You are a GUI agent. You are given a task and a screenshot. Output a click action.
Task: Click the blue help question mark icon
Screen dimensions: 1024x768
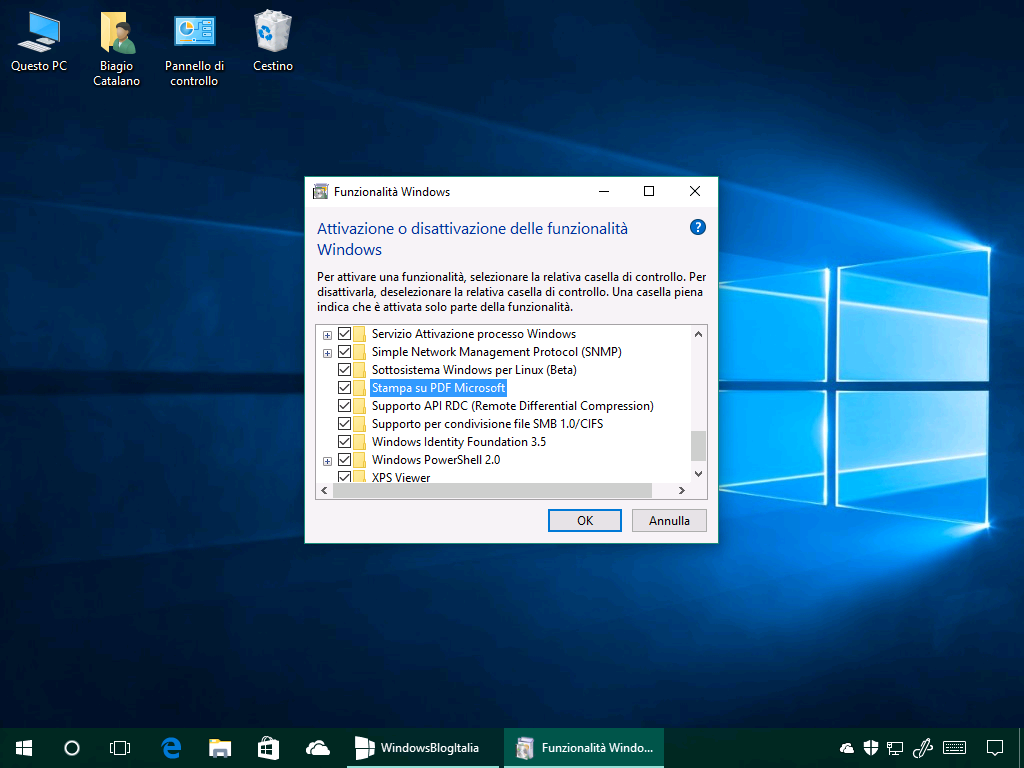coord(697,227)
